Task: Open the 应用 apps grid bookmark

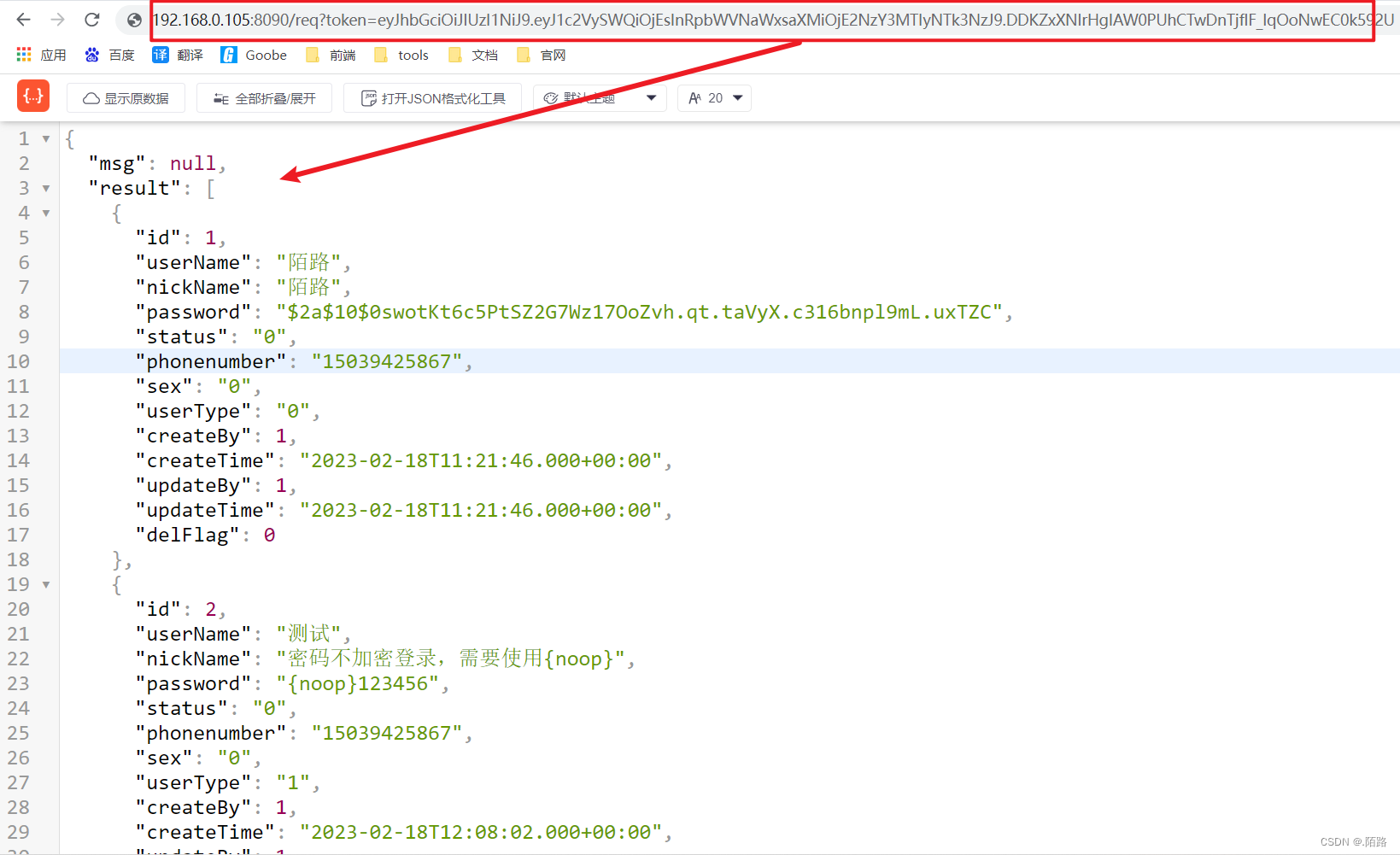Action: (41, 55)
